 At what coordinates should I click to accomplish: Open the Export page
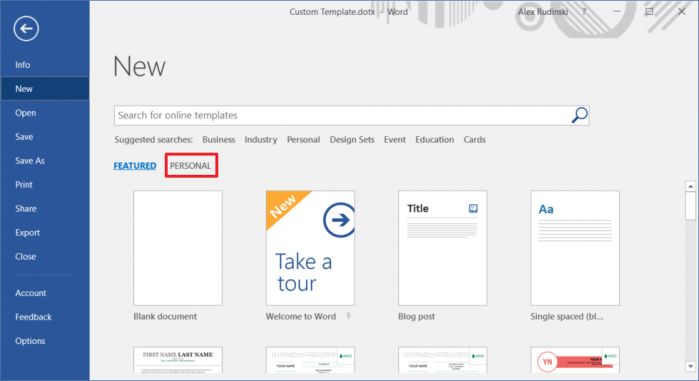pyautogui.click(x=45, y=233)
